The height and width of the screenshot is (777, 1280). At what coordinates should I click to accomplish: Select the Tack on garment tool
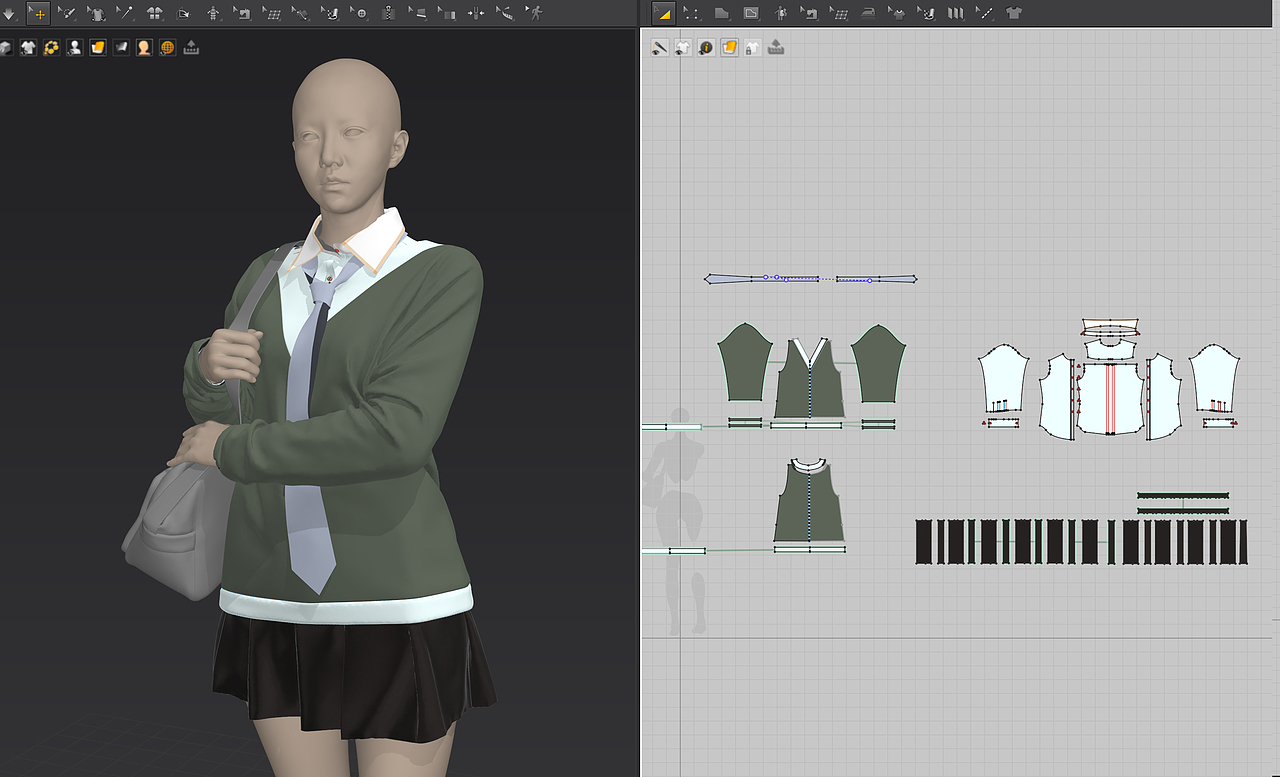[x=300, y=13]
